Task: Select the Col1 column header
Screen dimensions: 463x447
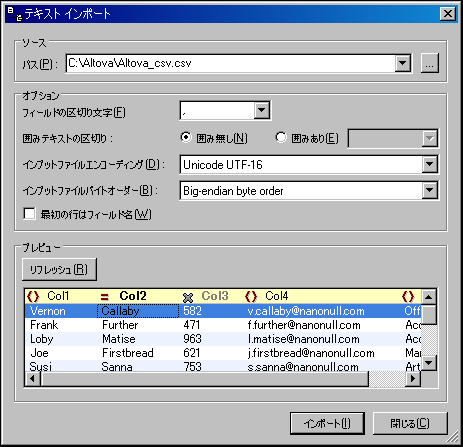Action: [62, 296]
